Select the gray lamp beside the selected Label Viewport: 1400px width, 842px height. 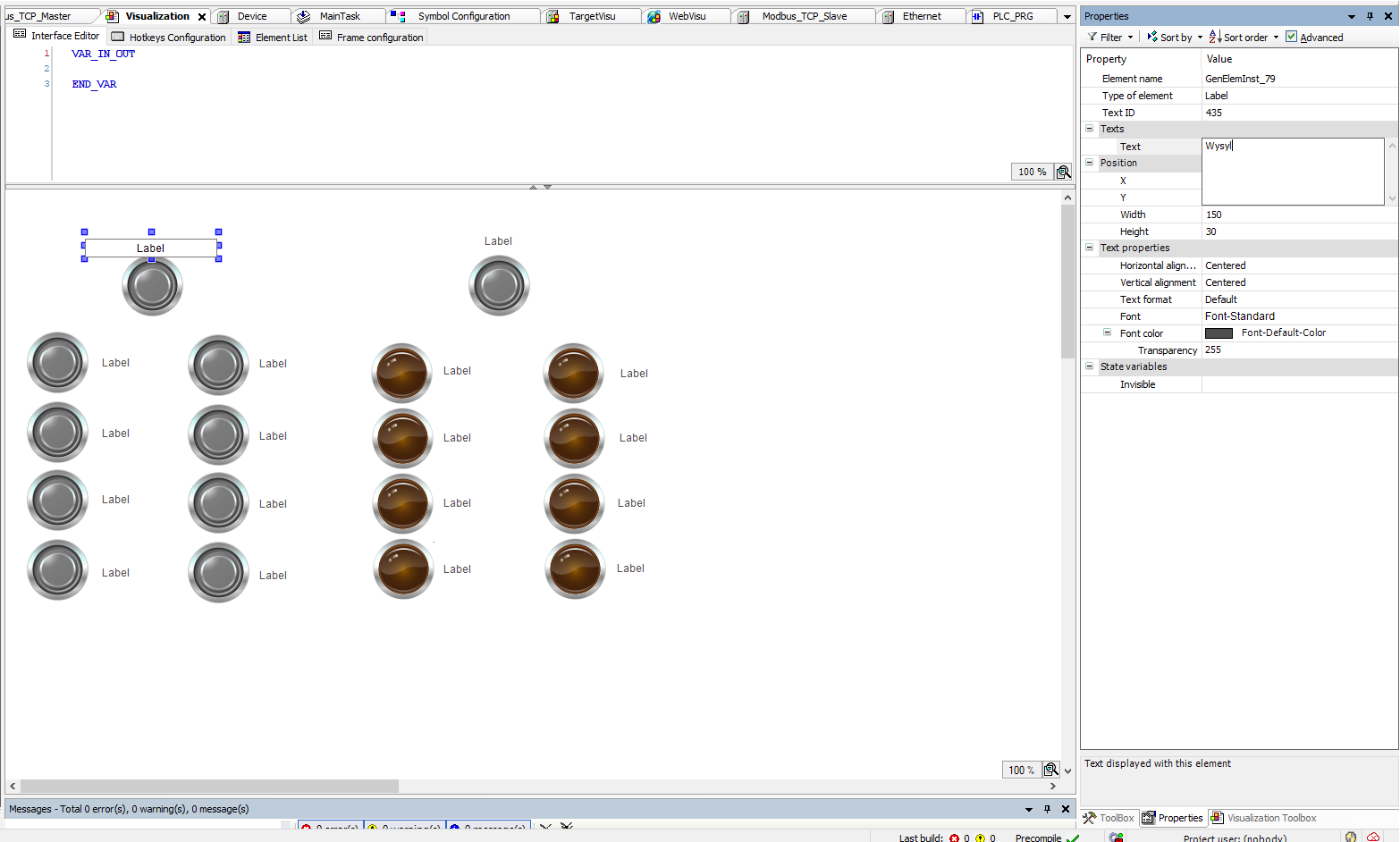152,286
